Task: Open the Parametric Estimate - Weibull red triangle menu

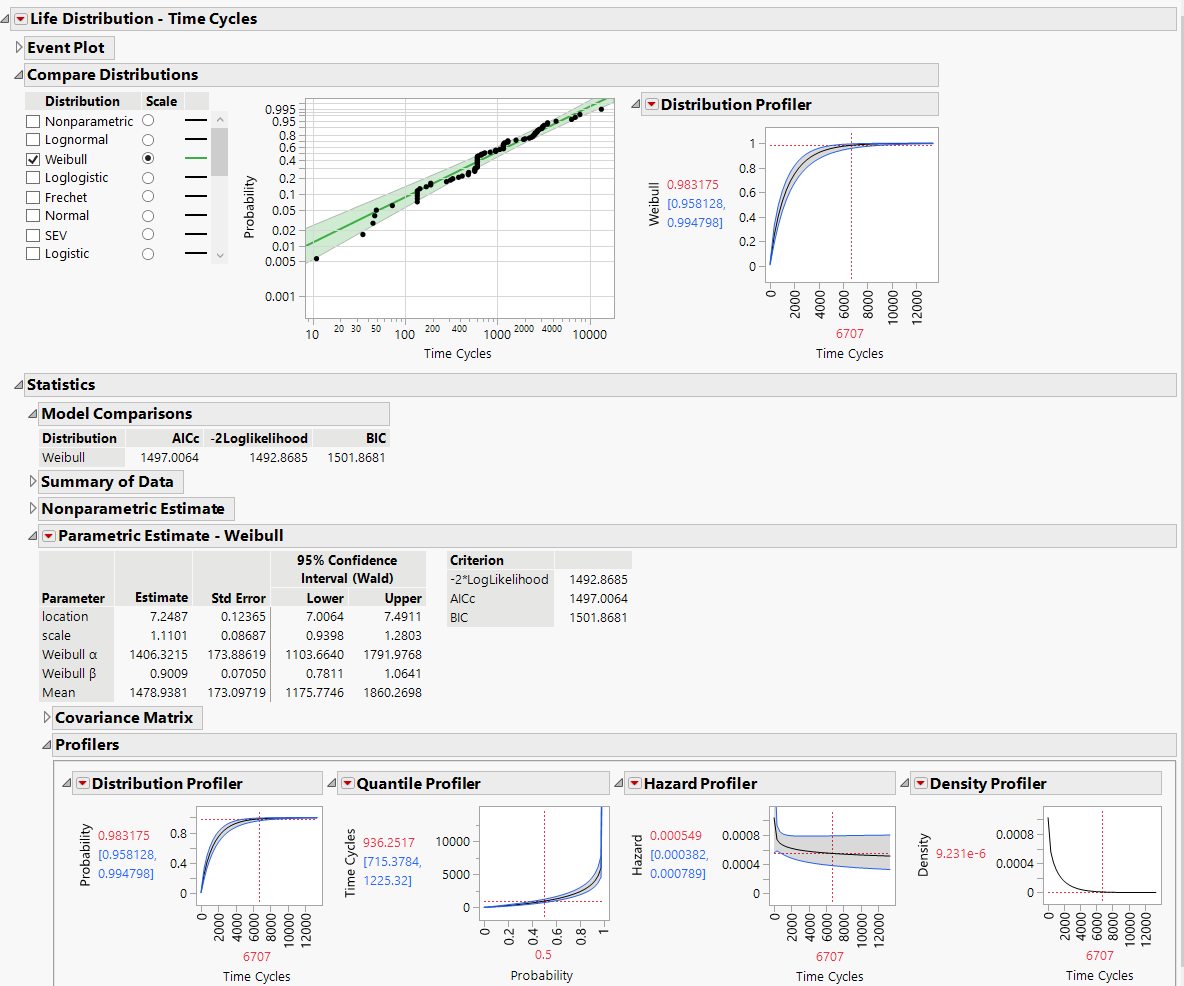Action: (49, 536)
